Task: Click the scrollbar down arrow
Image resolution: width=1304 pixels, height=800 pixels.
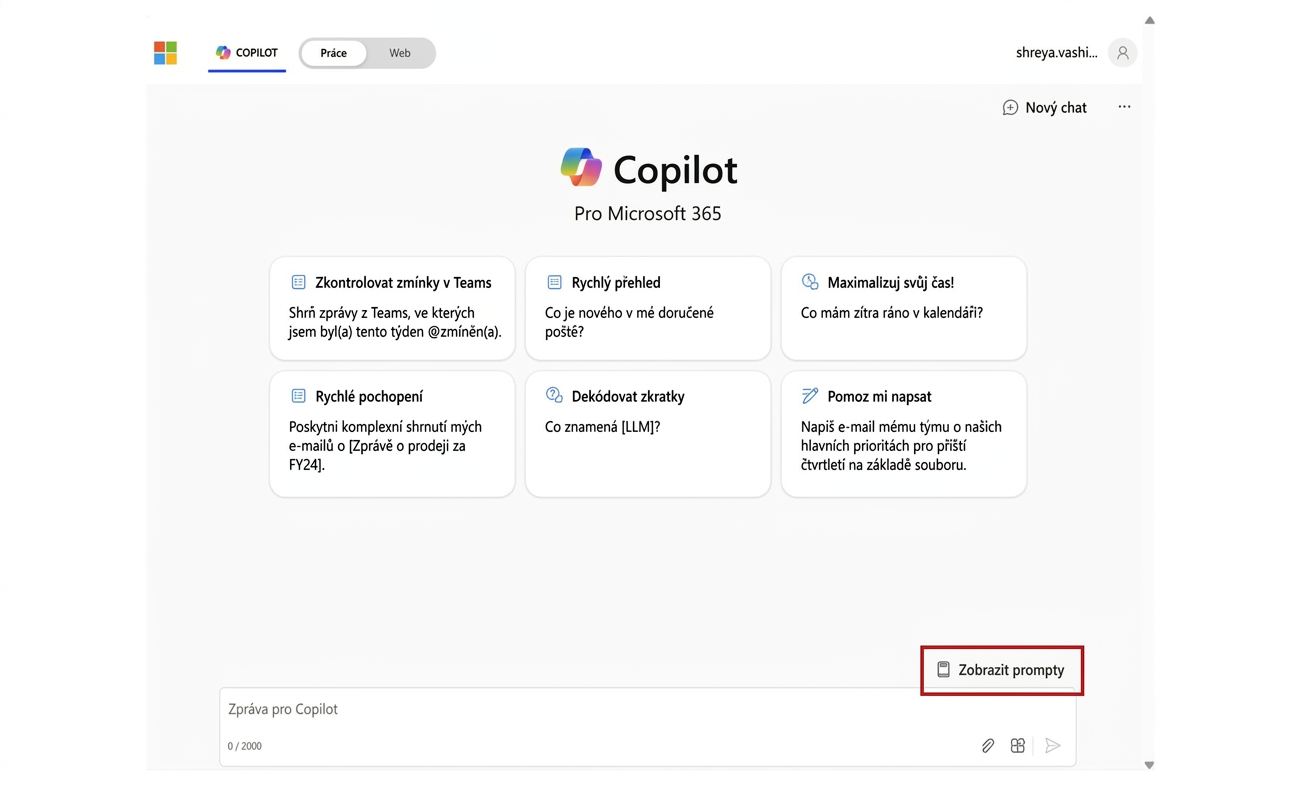Action: click(1149, 765)
